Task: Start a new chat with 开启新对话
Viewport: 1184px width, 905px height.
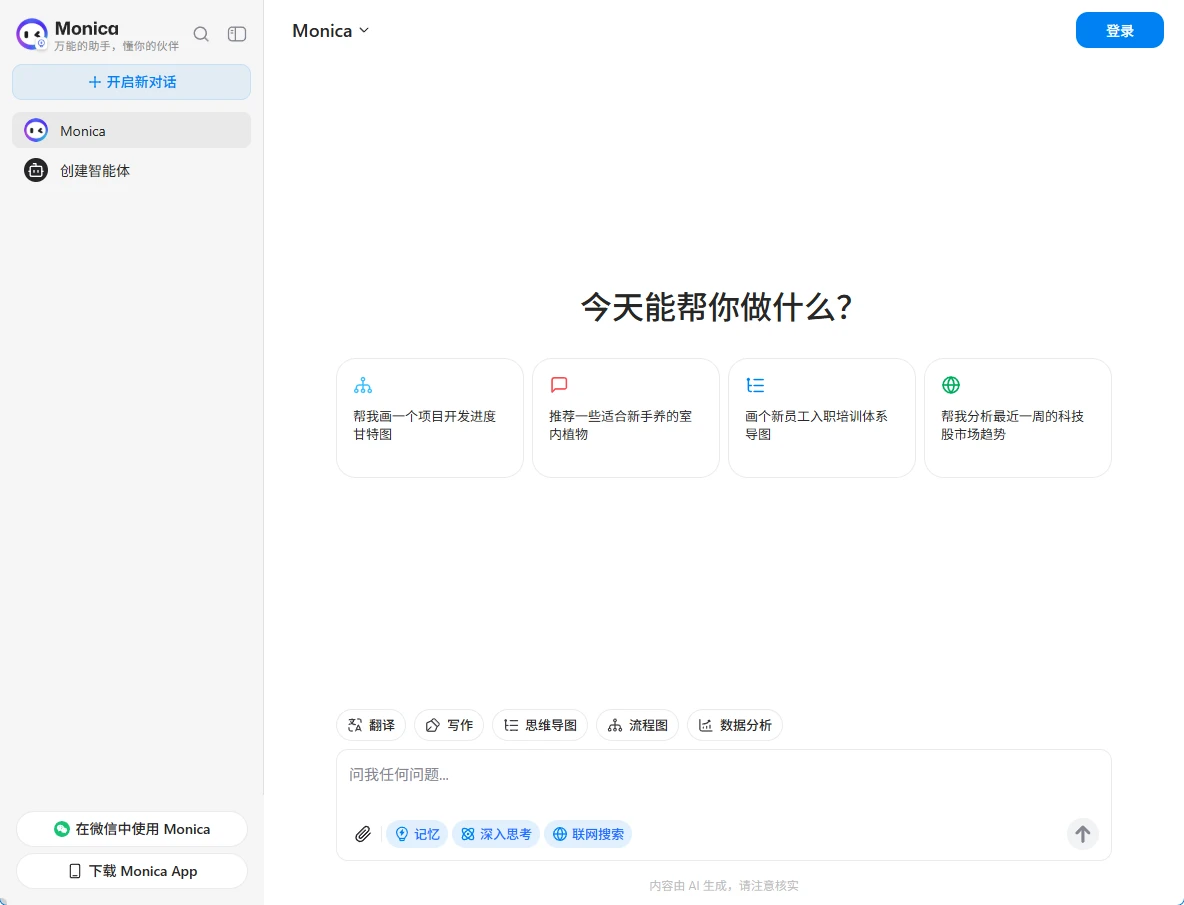Action: pyautogui.click(x=132, y=82)
